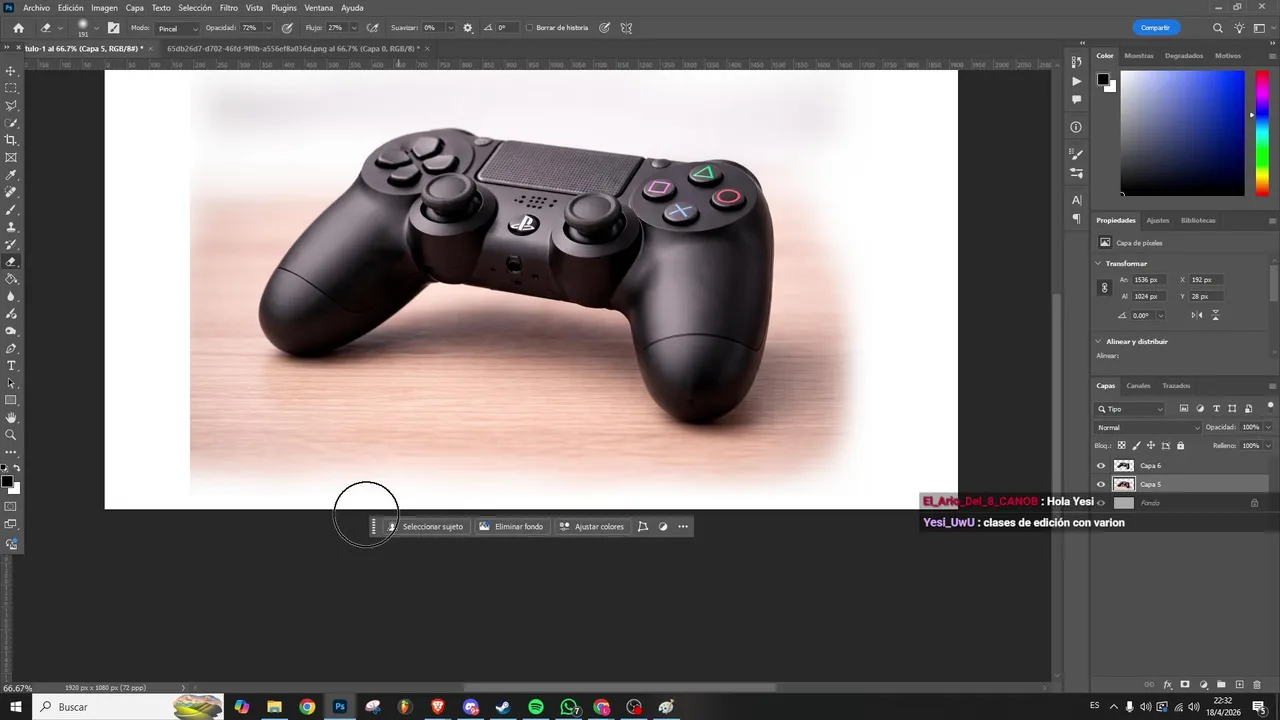
Task: Select the Frame tool
Action: tap(11, 157)
